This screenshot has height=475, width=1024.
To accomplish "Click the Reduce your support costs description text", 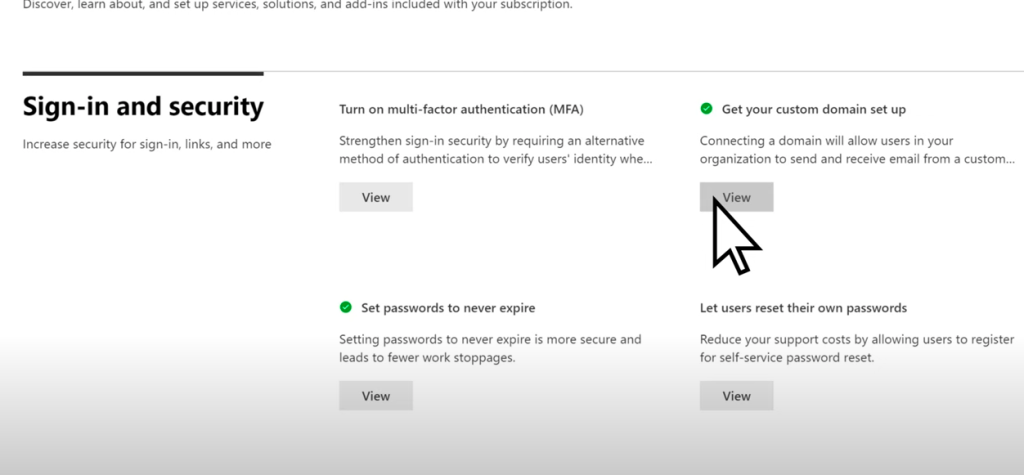I will click(x=857, y=348).
